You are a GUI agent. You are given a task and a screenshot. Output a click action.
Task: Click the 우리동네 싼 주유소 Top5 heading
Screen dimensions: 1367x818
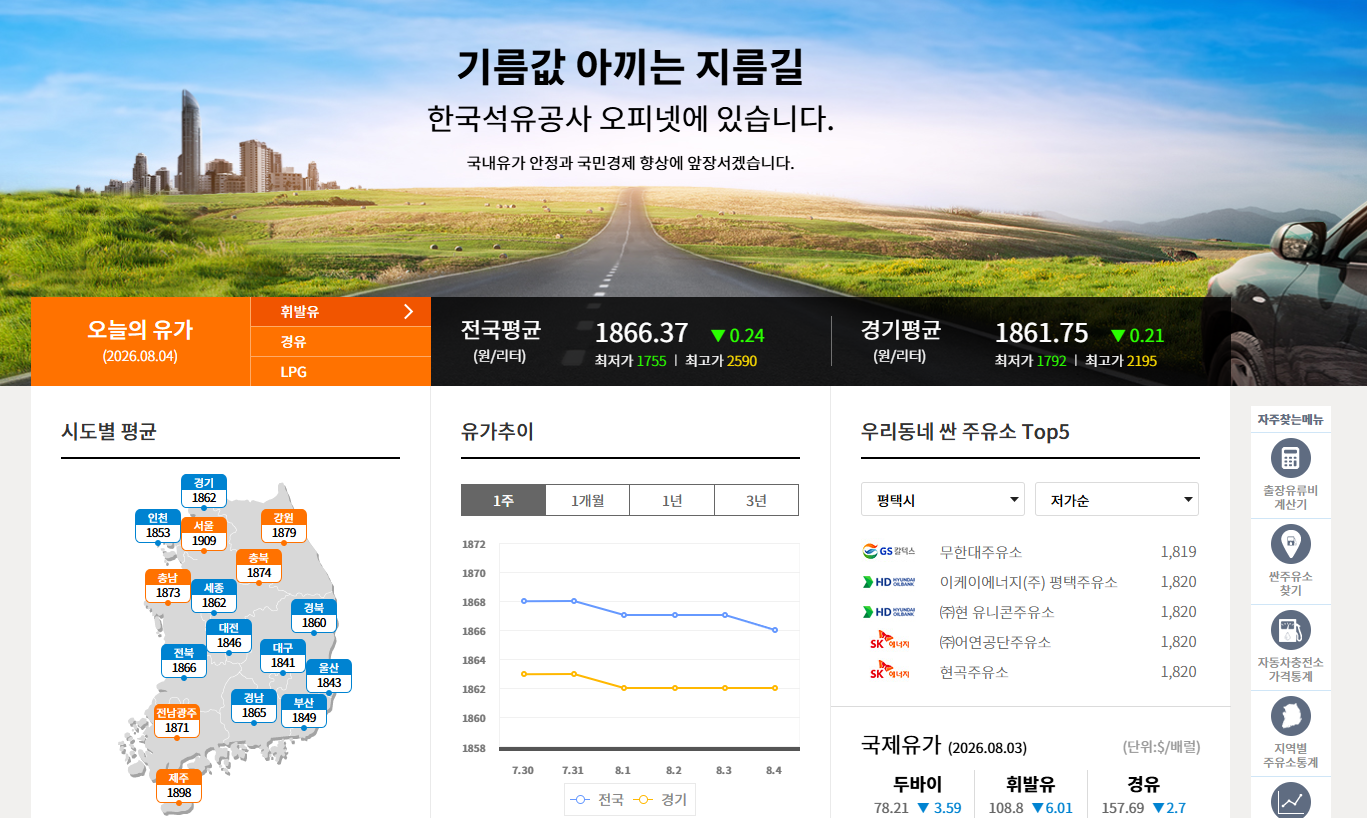click(x=965, y=432)
